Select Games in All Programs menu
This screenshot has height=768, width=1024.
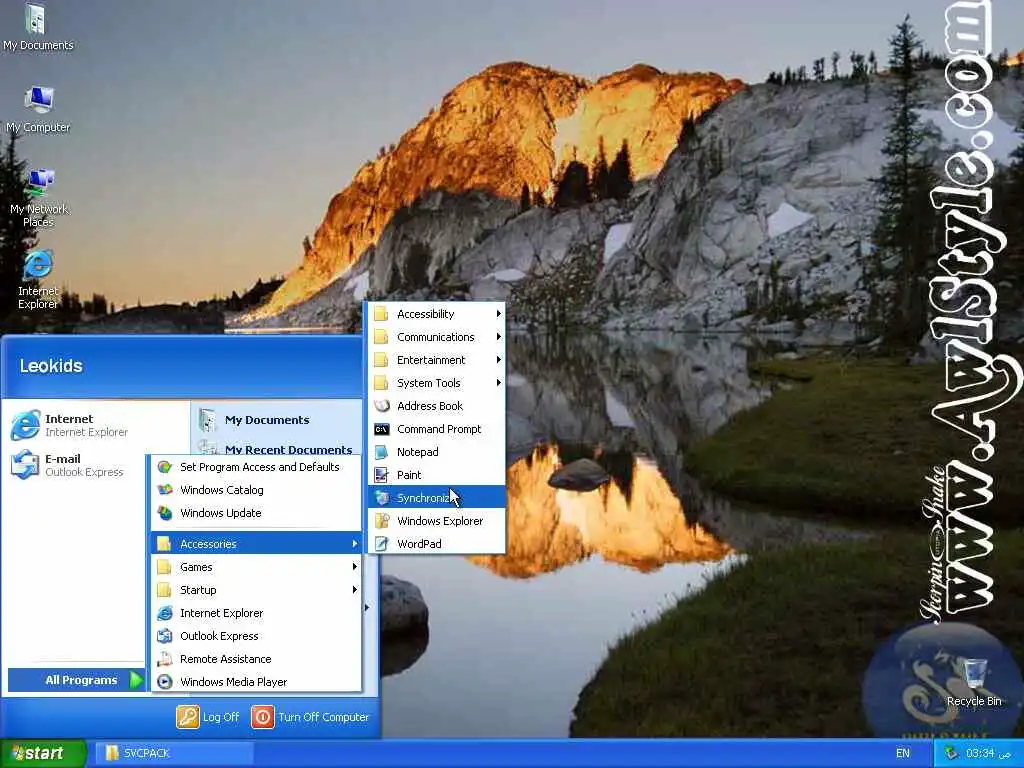click(x=256, y=567)
